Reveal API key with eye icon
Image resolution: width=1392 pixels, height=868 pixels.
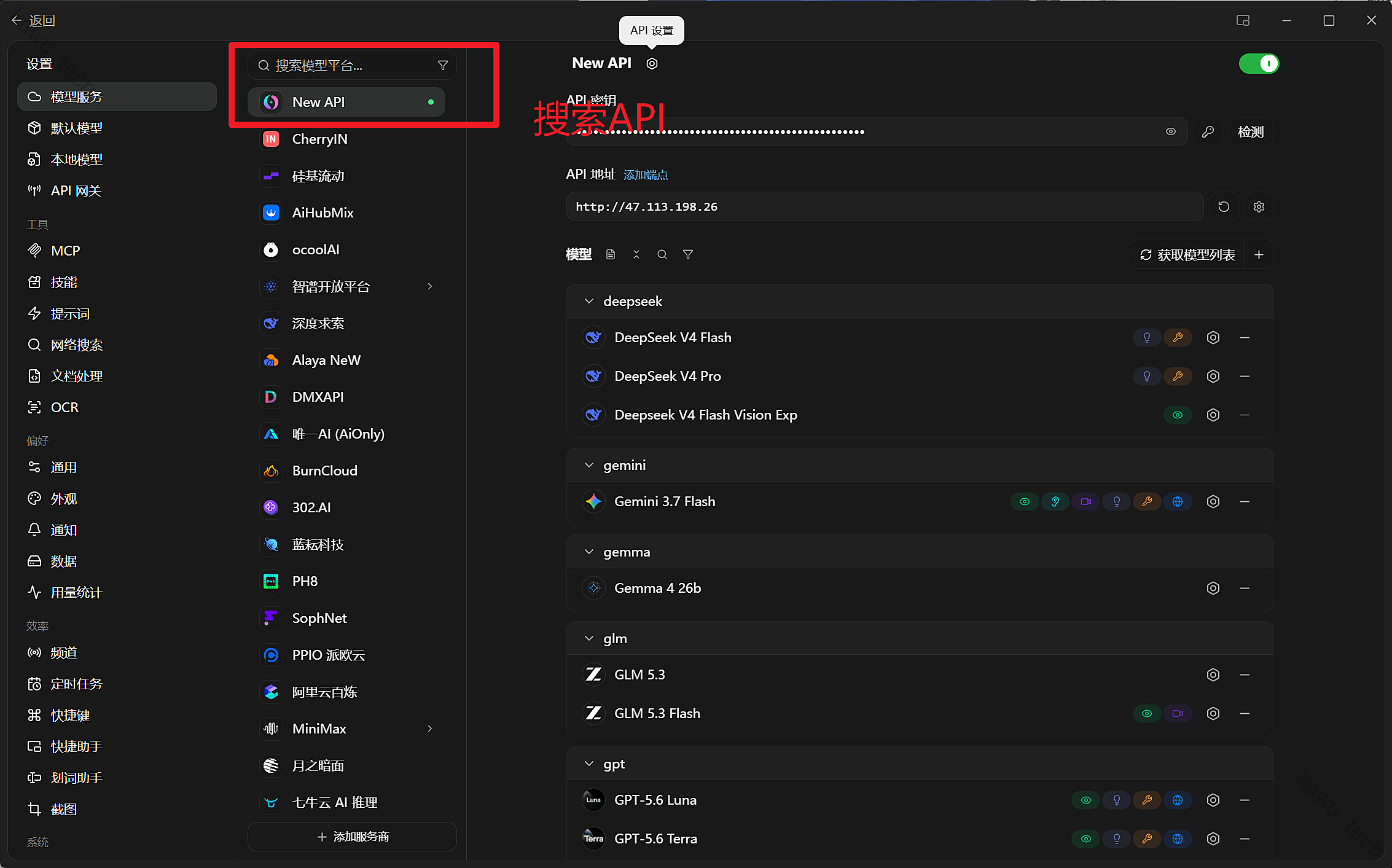(1171, 131)
